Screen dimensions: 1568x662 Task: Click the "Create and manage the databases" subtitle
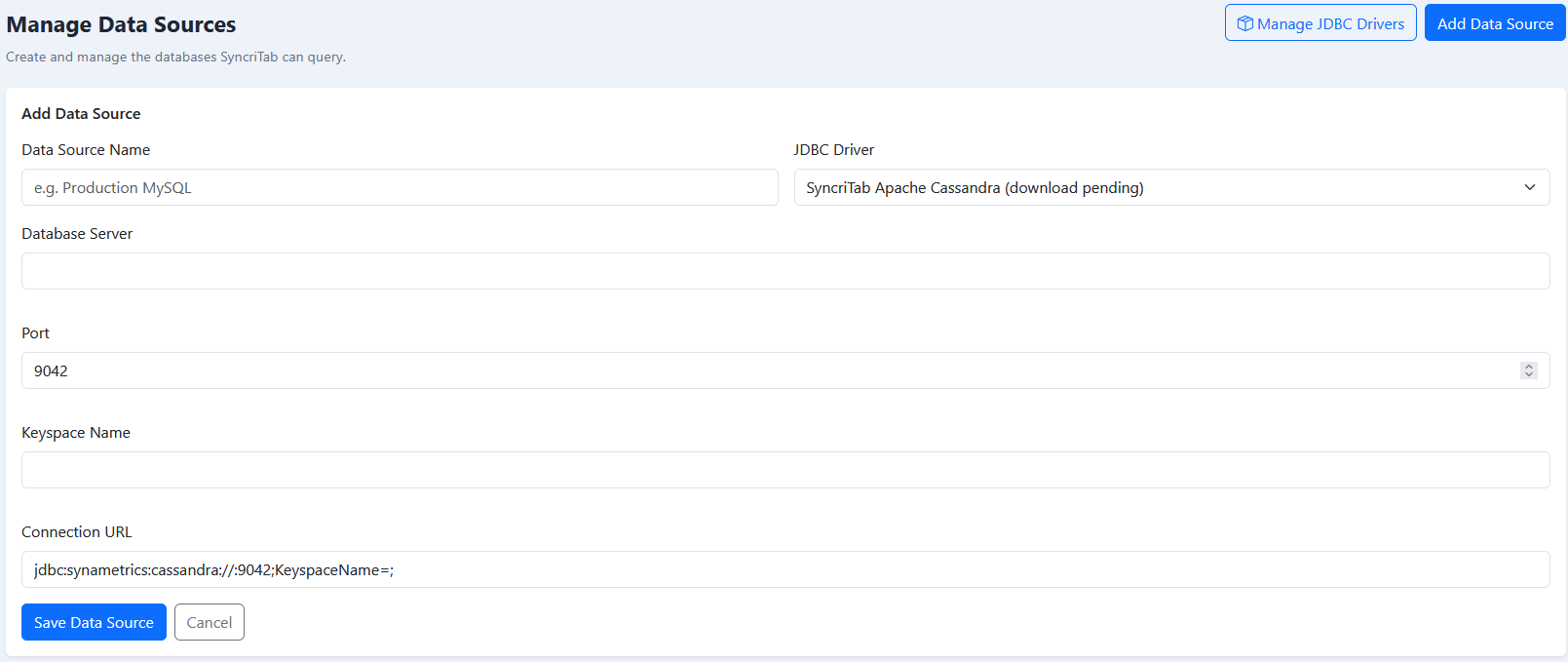[x=175, y=57]
